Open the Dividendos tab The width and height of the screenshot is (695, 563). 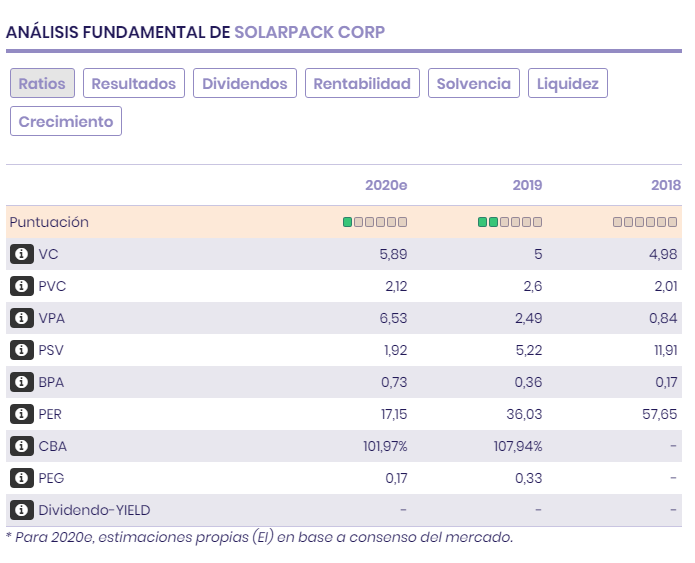244,84
